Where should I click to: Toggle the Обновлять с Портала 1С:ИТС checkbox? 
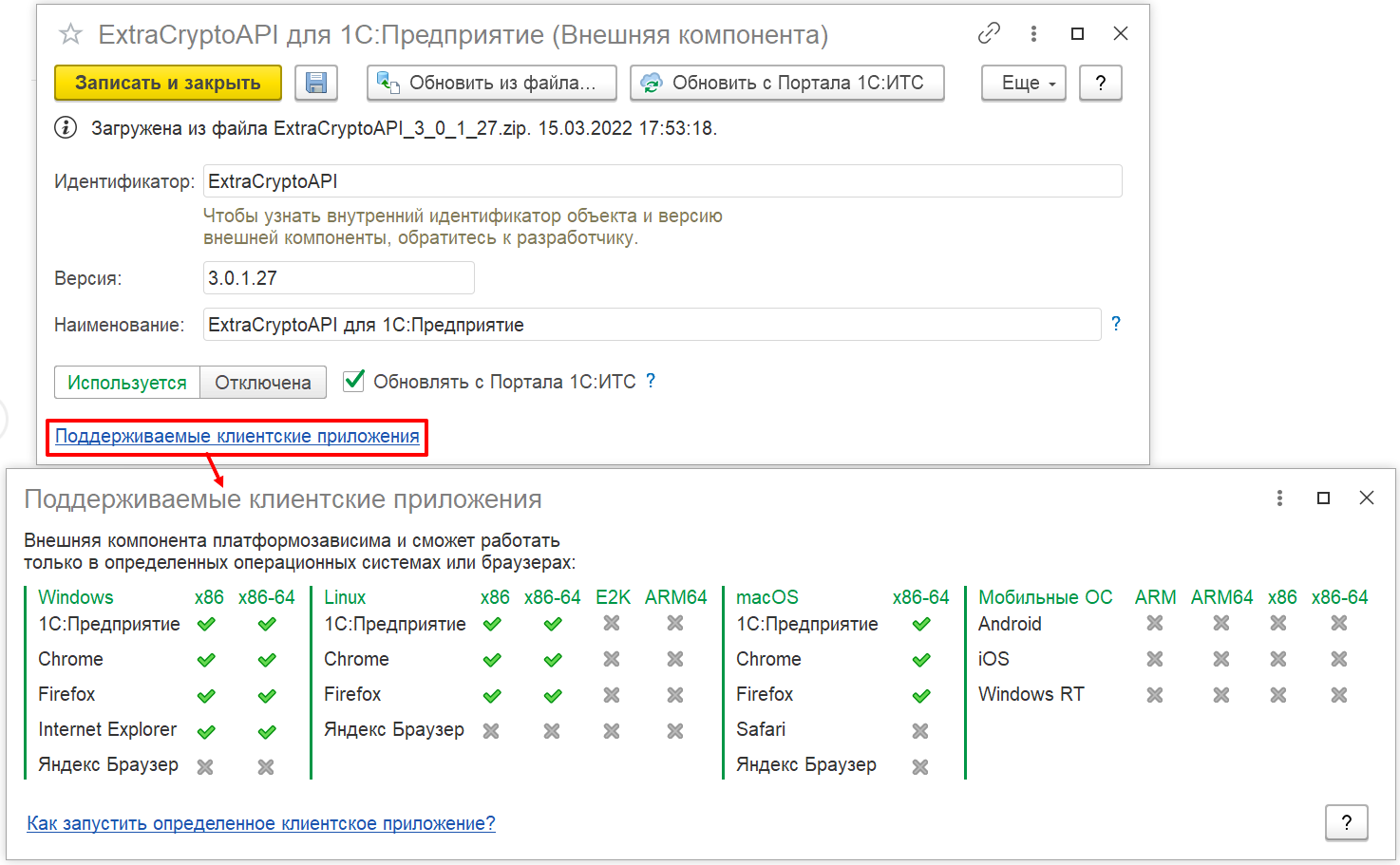[x=353, y=381]
